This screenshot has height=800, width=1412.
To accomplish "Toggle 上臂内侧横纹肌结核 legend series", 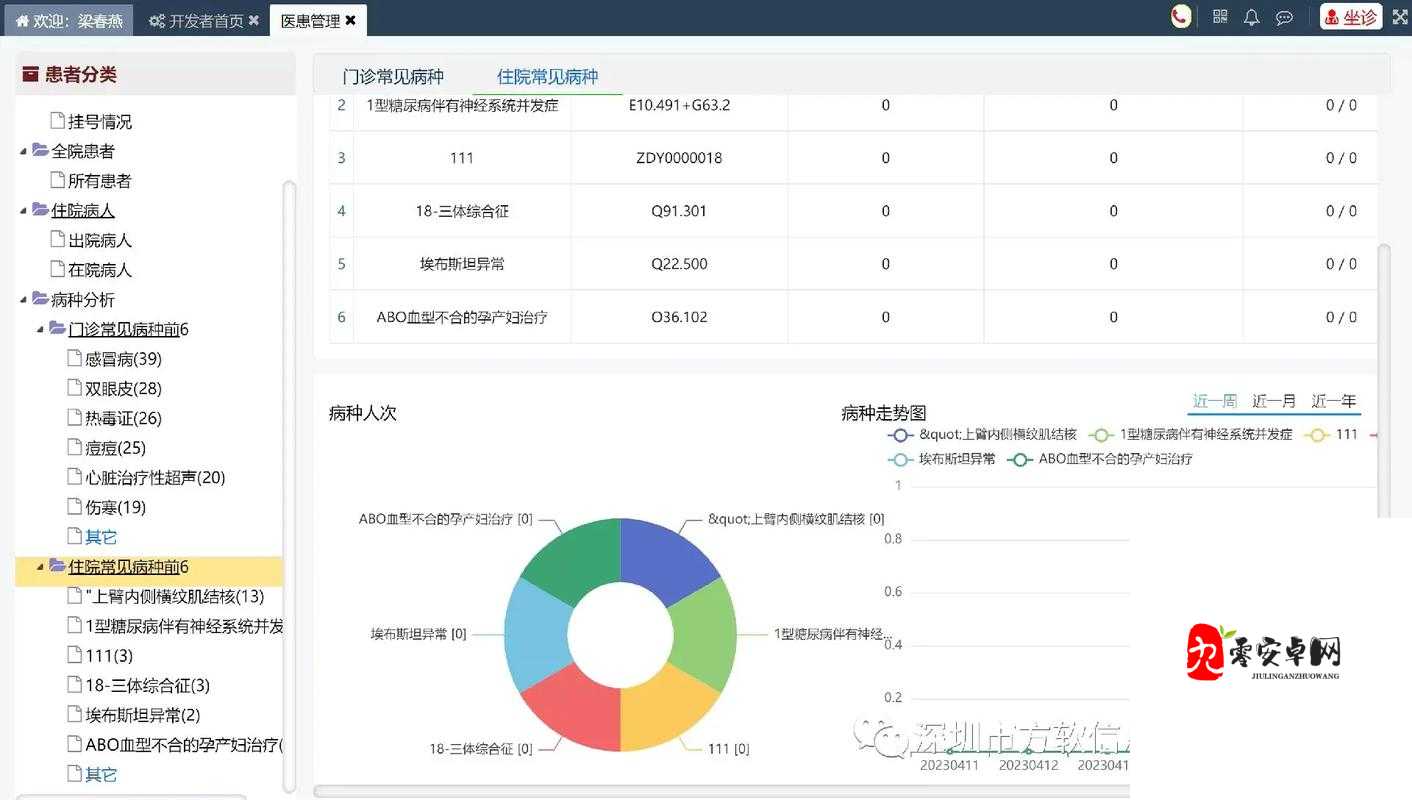I will [982, 435].
